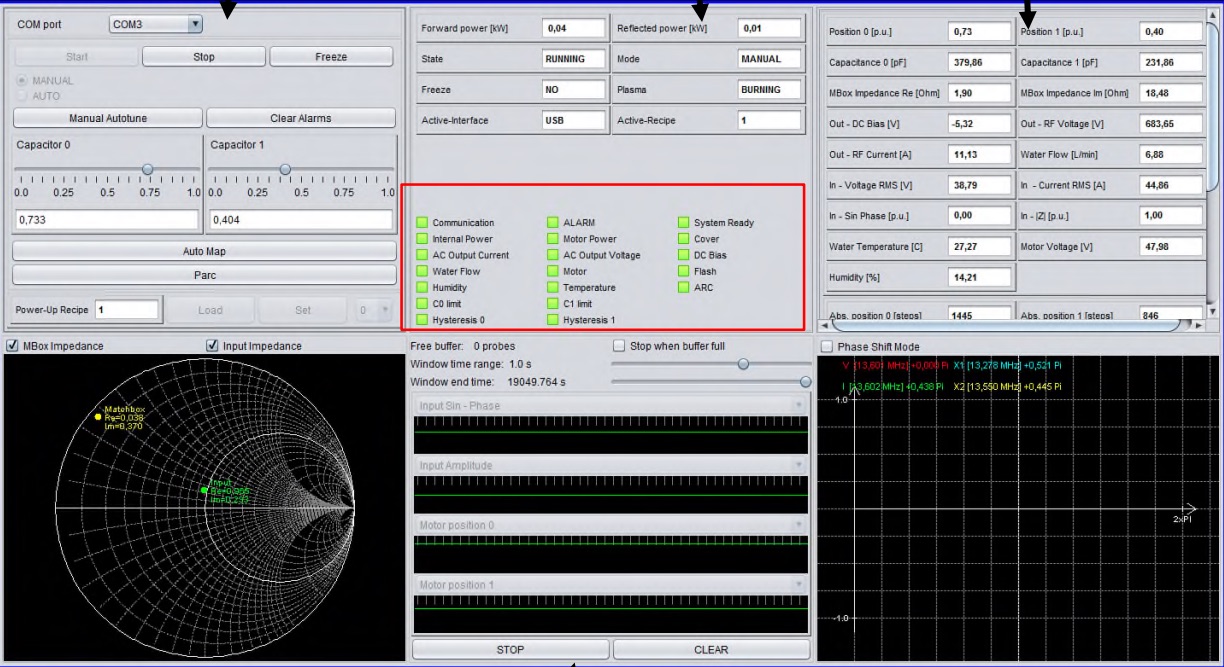Open the recipe number dropdown next to Set
Viewport: 1224px width, 667px height.
pyautogui.click(x=372, y=310)
